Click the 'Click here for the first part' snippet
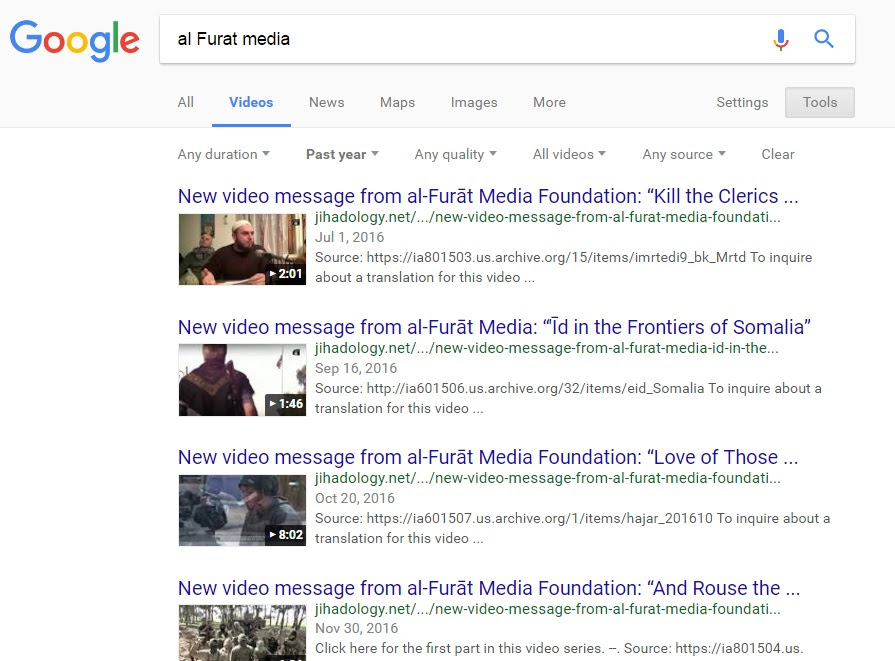895x661 pixels. pos(559,648)
